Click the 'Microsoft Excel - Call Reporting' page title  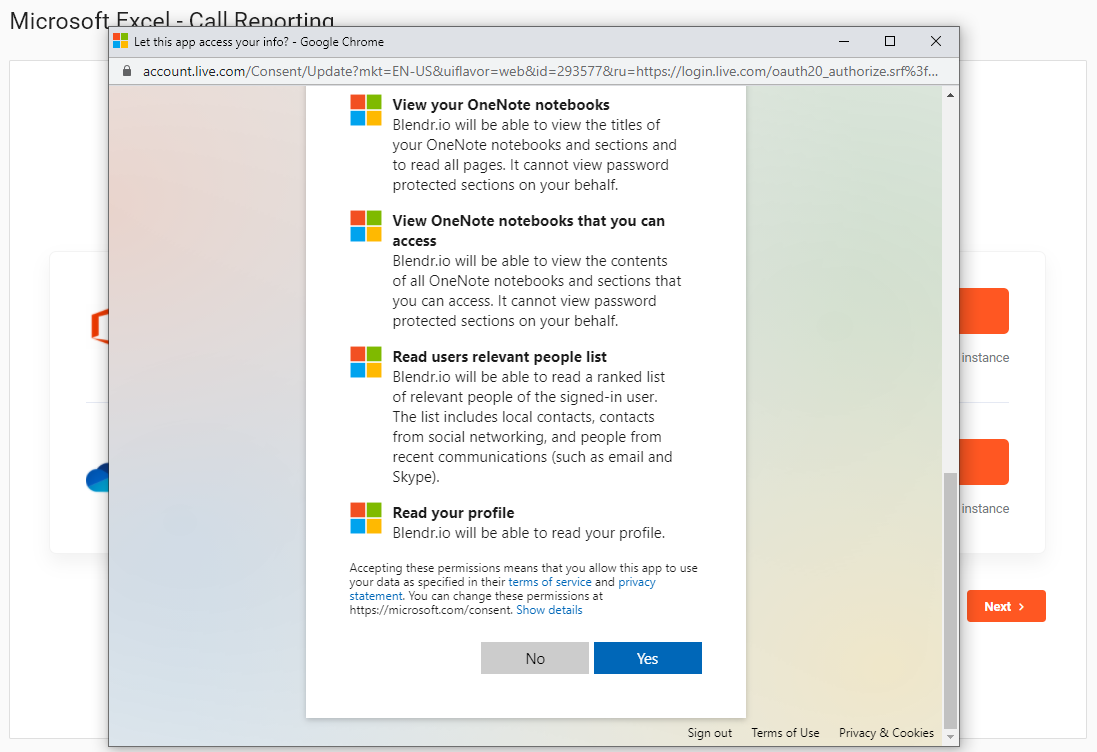[172, 20]
